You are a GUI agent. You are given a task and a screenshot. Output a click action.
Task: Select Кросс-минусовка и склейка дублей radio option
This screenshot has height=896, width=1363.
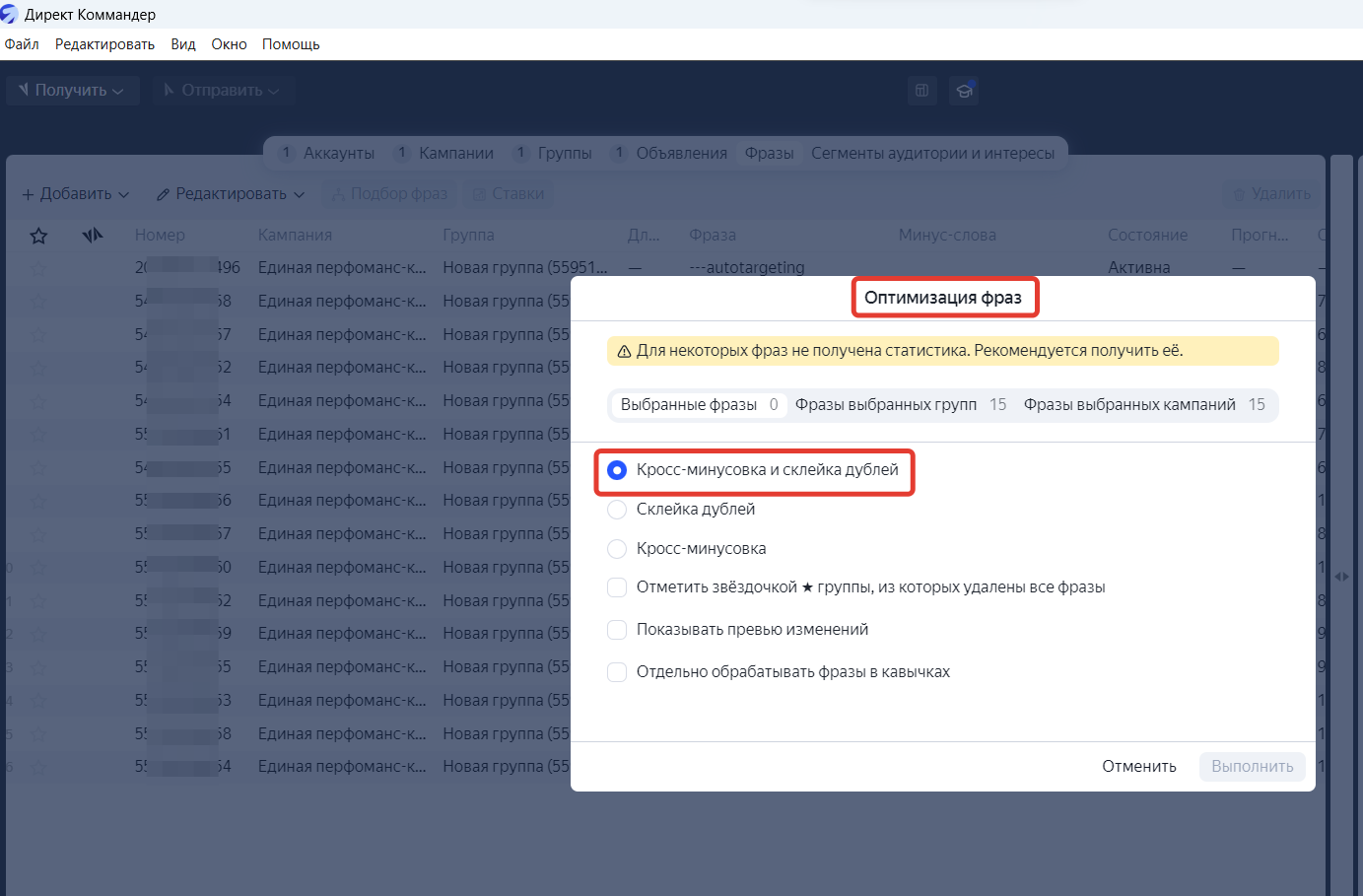tap(617, 470)
